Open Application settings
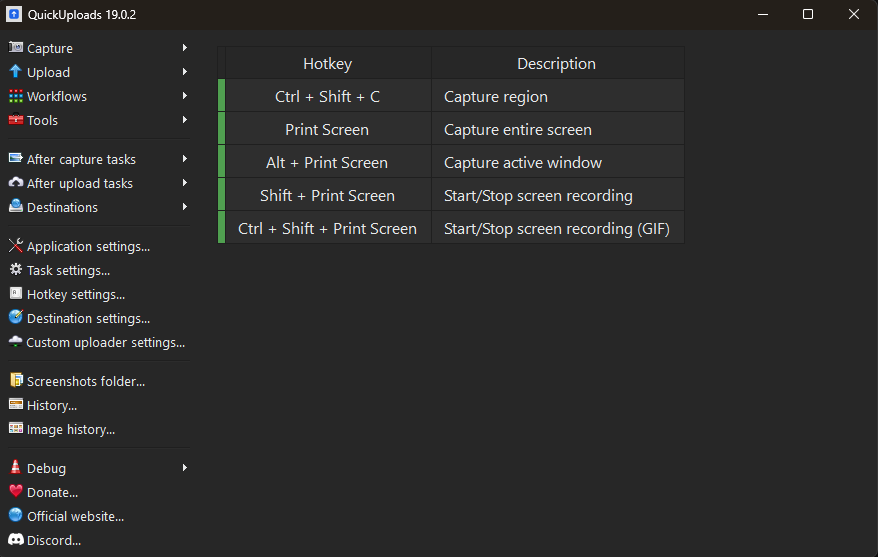Screen dimensions: 878x557 (x=88, y=246)
